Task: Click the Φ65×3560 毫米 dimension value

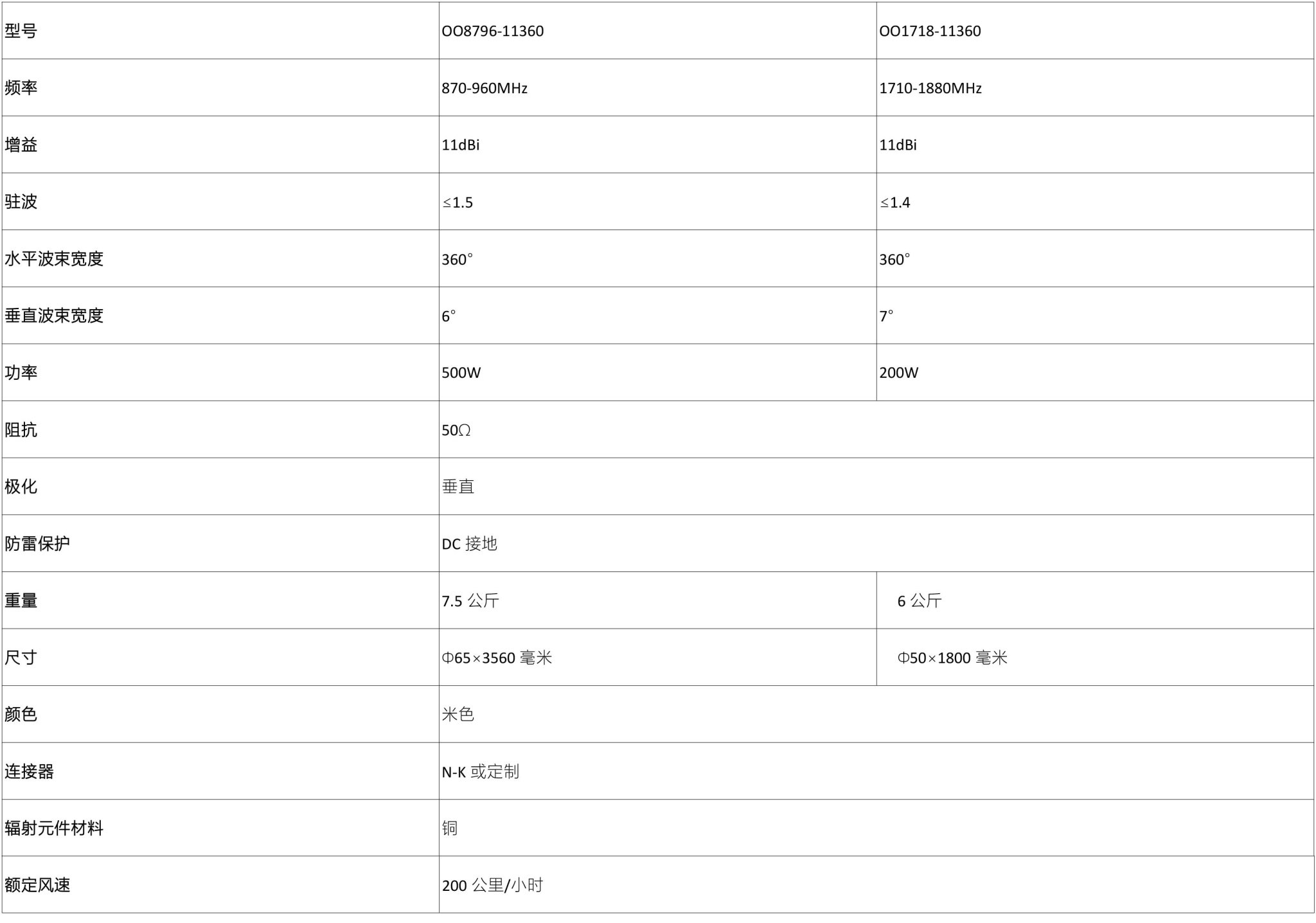Action: coord(497,658)
